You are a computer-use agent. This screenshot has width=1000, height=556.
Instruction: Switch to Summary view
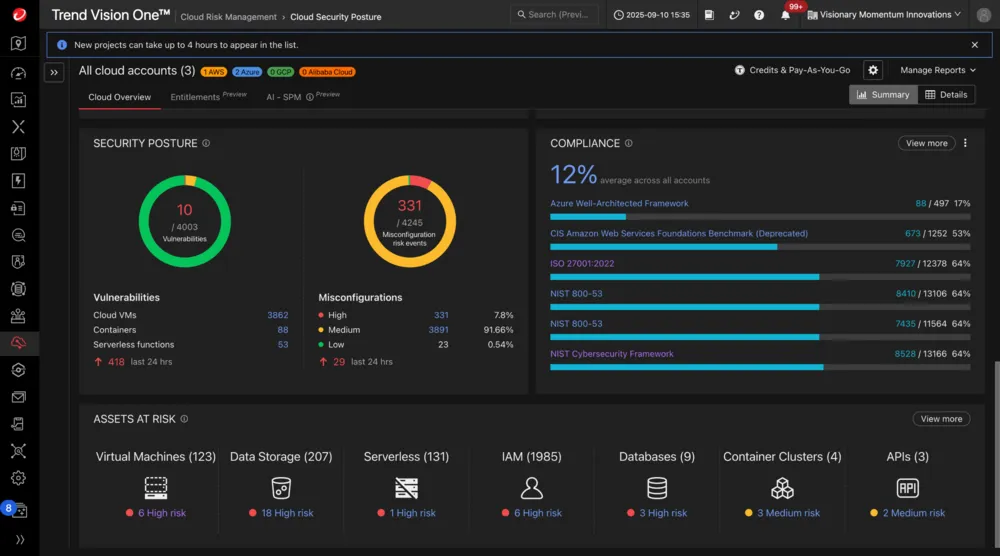[883, 95]
